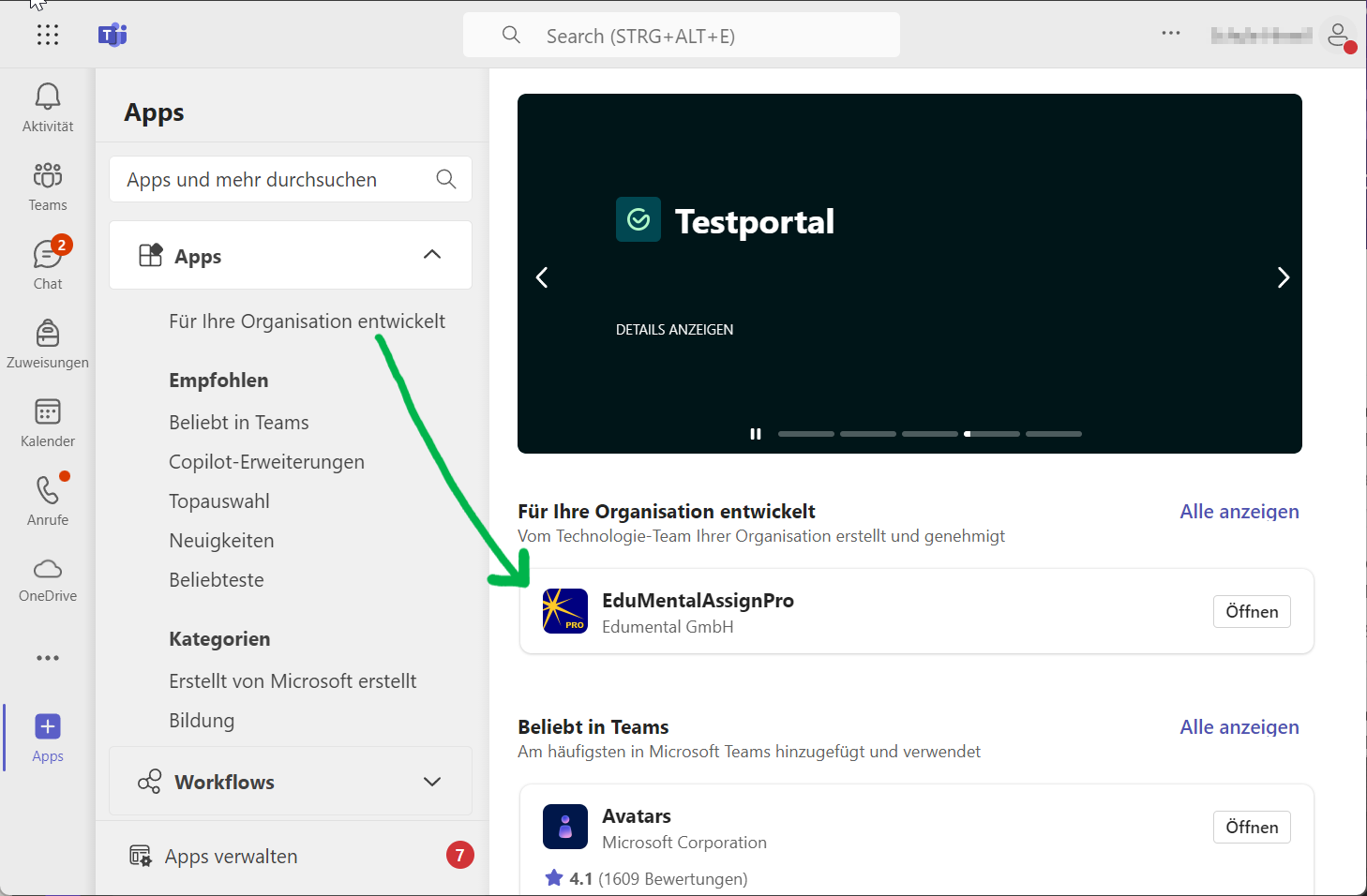
Task: Open settings and more ellipsis at top
Action: tap(1171, 33)
